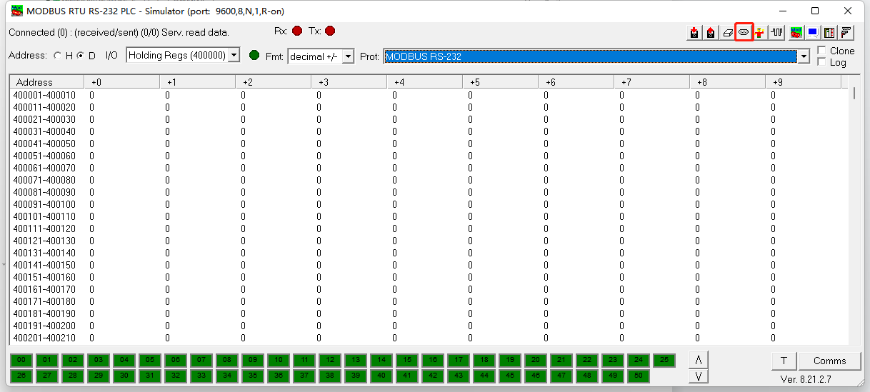Click the square-wave signal icon
The width and height of the screenshot is (870, 392).
click(x=776, y=33)
